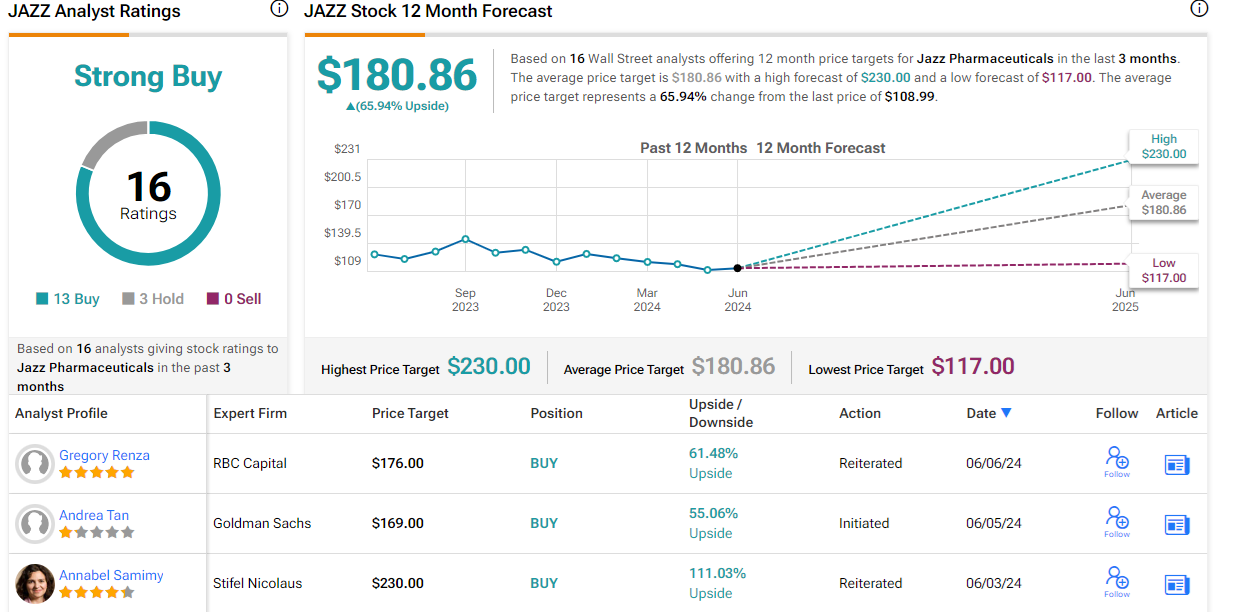Click Annabel Samimy's profile photo
Image resolution: width=1236 pixels, height=613 pixels.
coord(35,583)
